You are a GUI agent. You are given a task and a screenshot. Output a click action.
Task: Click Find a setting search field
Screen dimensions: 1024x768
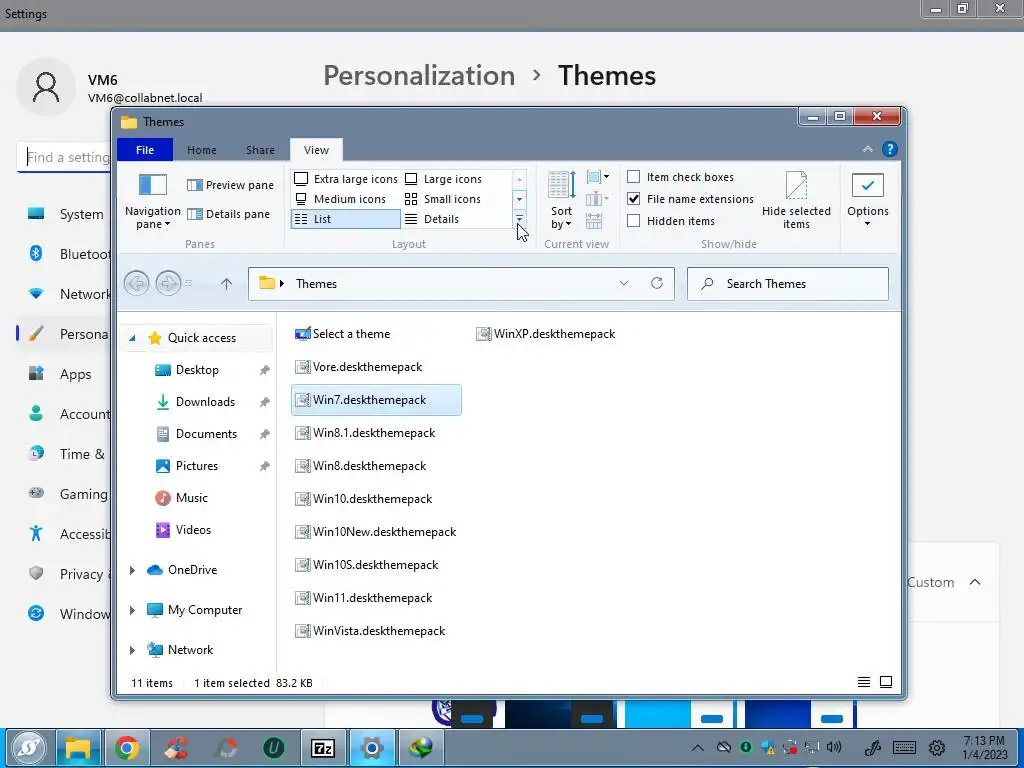64,157
